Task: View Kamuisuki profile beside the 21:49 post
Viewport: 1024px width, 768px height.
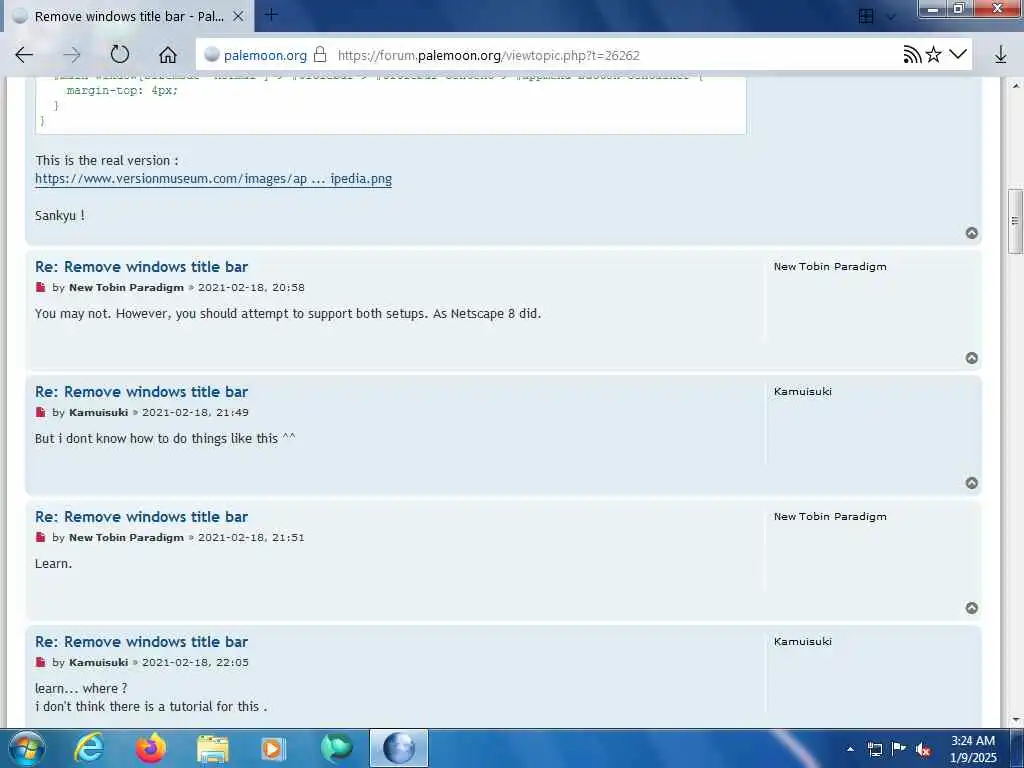Action: tap(803, 391)
